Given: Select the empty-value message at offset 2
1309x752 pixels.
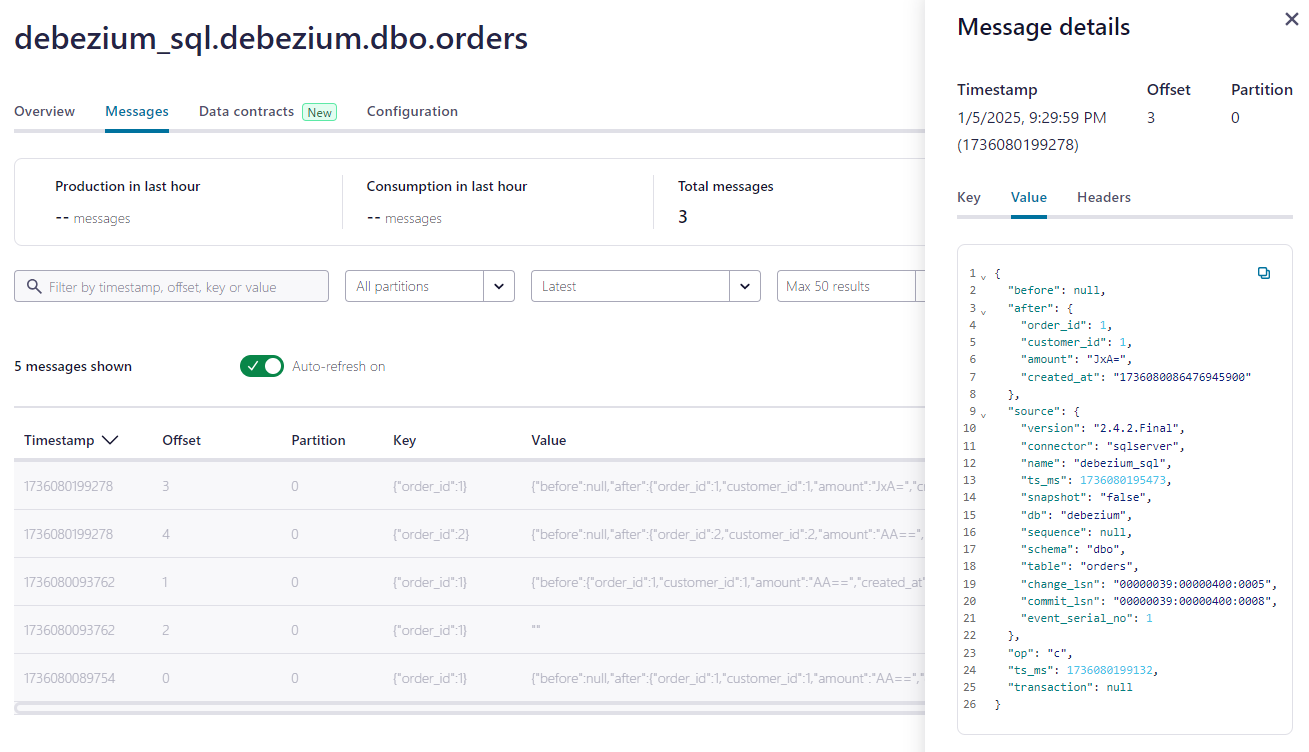Looking at the screenshot, I should pos(470,630).
